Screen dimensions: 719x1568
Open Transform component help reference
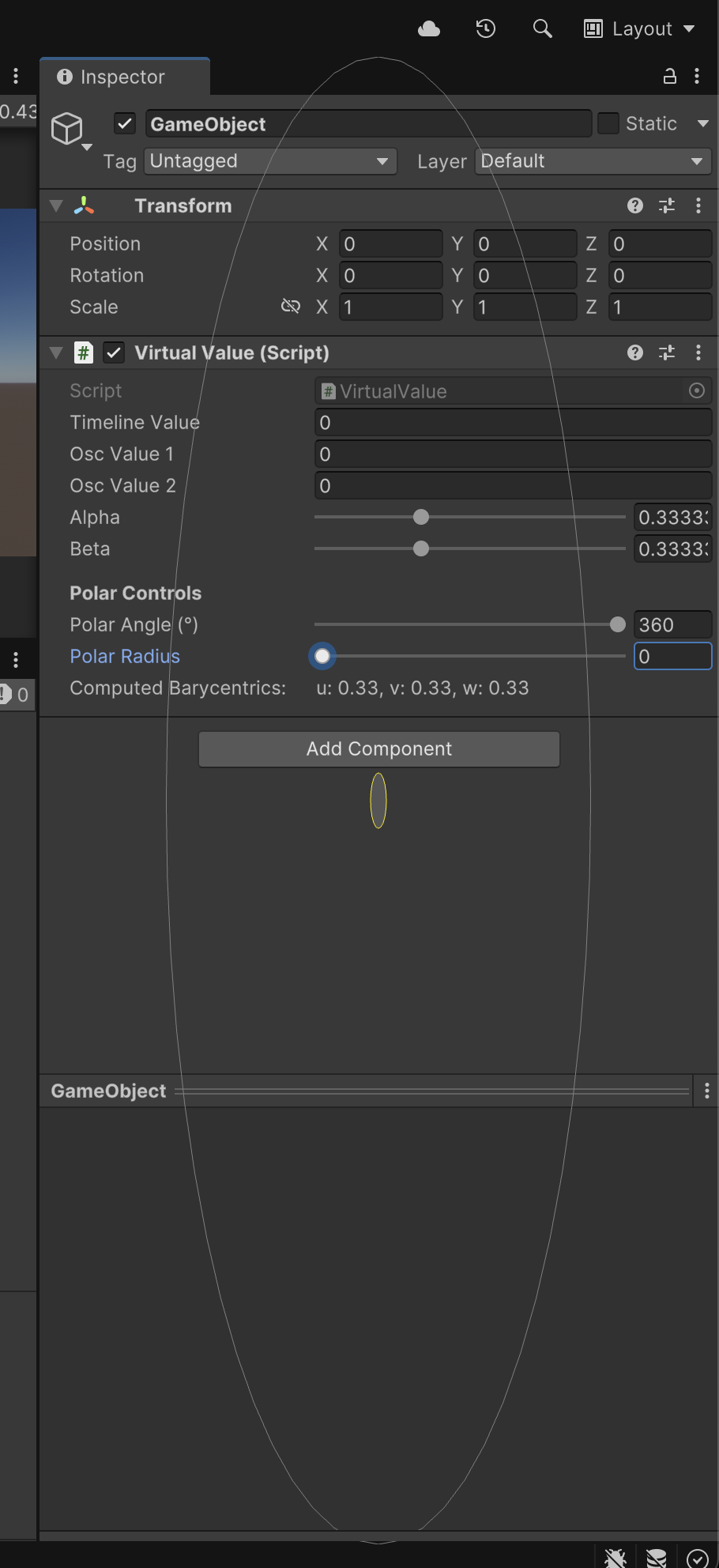tap(634, 205)
